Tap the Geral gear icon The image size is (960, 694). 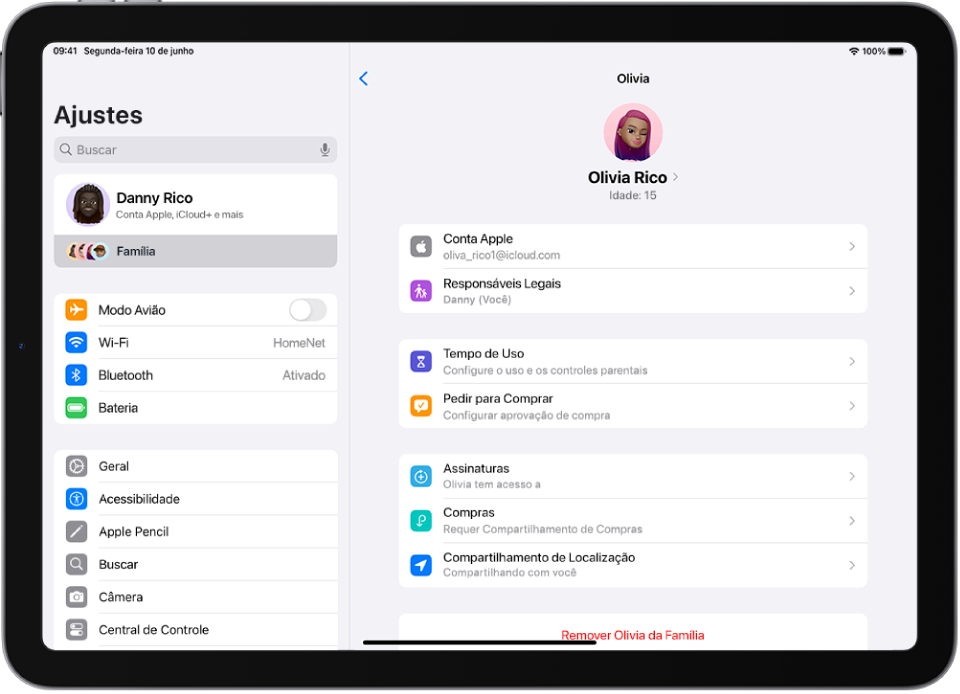(77, 466)
